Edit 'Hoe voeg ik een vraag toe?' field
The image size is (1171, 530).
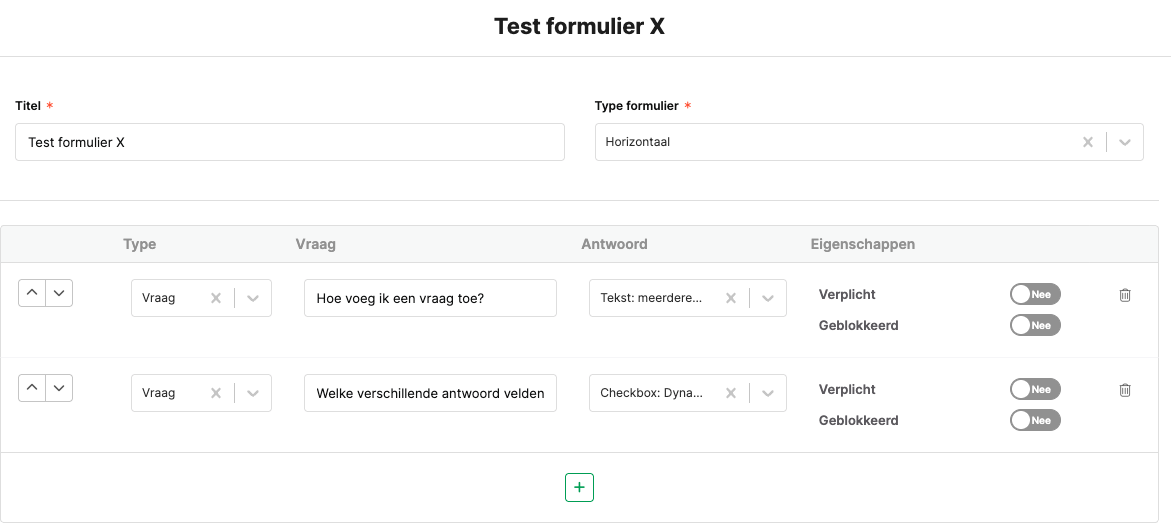tap(430, 298)
